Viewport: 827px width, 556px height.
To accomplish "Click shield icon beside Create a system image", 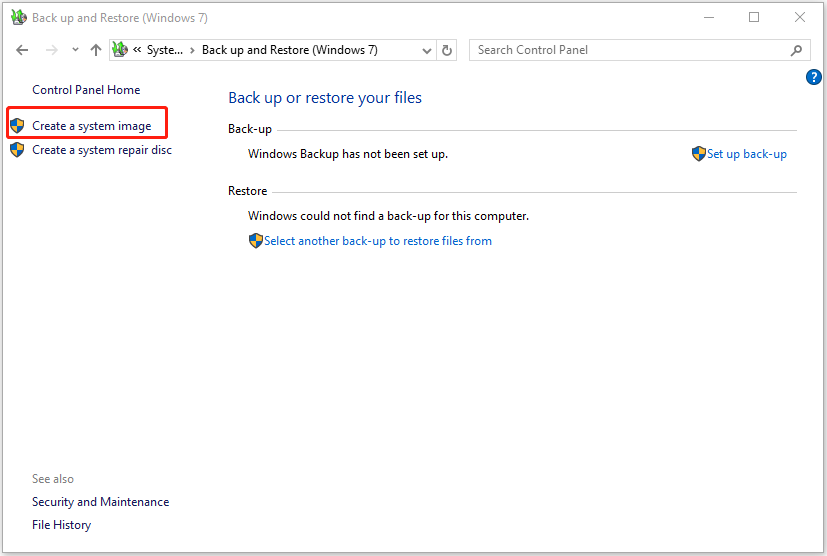I will (17, 126).
